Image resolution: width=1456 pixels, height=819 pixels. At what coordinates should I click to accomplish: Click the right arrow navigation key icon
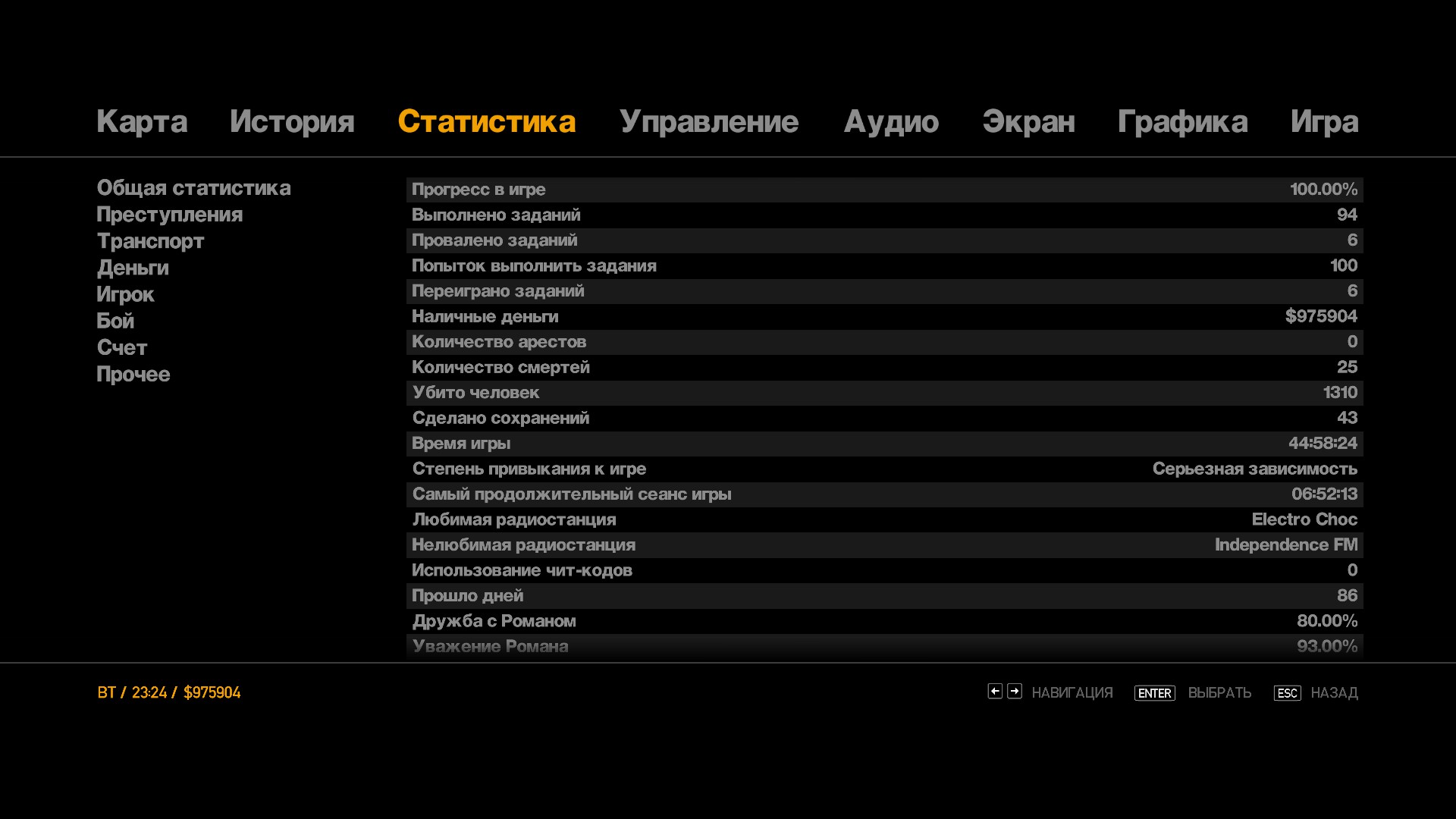tap(1015, 691)
